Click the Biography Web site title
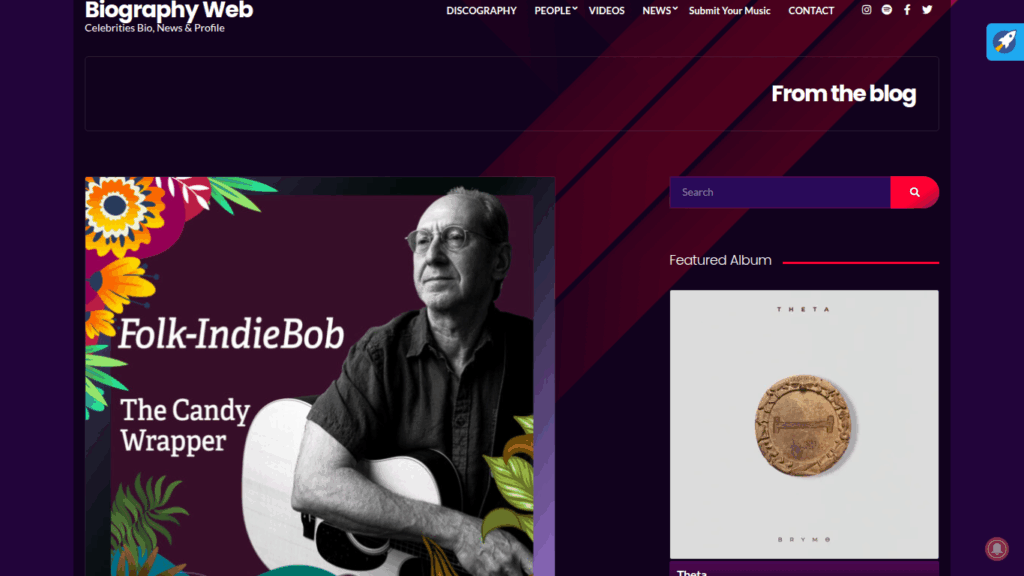 point(168,10)
